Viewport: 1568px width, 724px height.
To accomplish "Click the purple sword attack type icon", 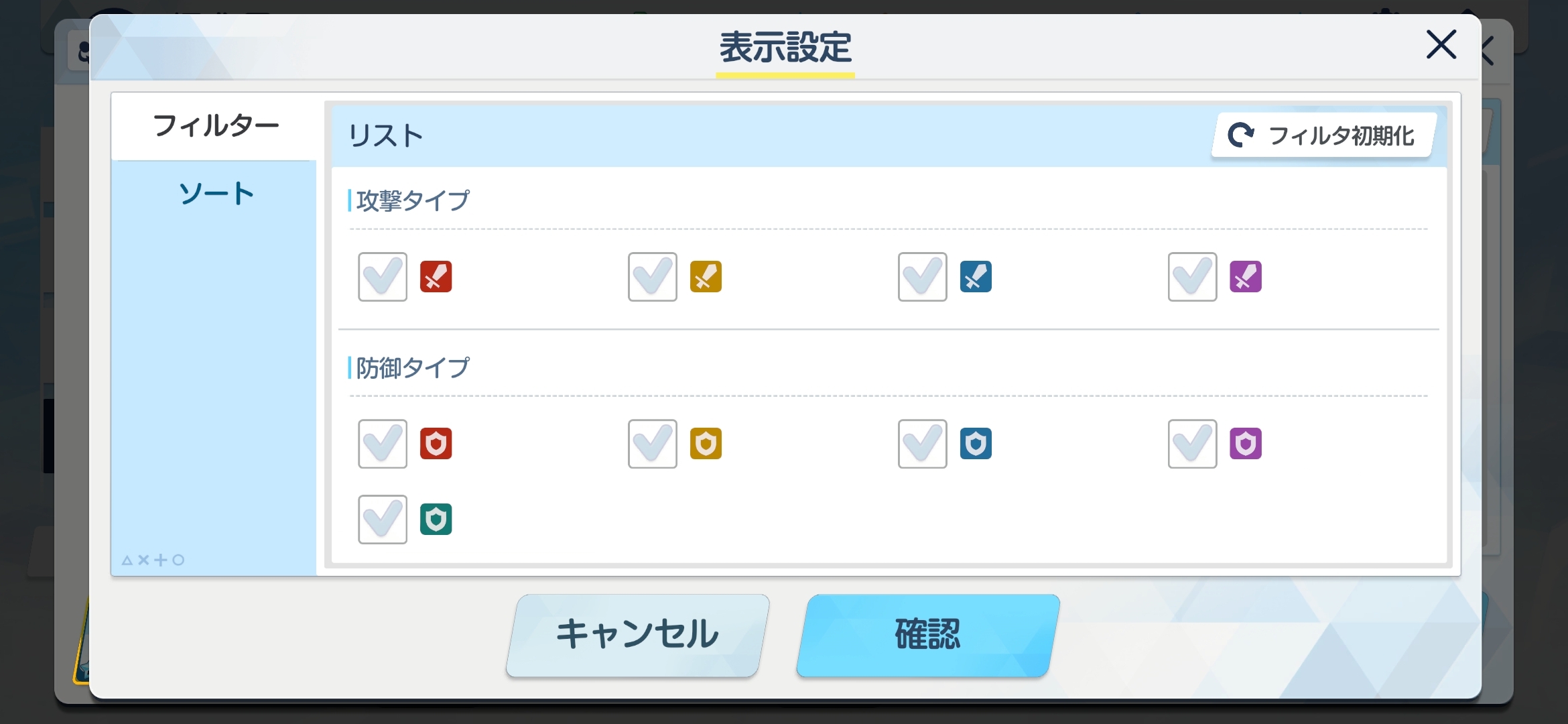I will (1246, 277).
